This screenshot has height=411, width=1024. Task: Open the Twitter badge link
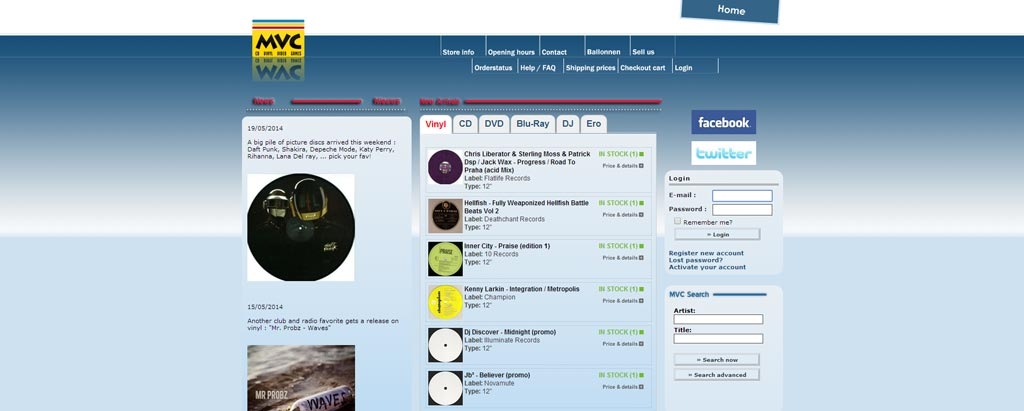coord(724,153)
